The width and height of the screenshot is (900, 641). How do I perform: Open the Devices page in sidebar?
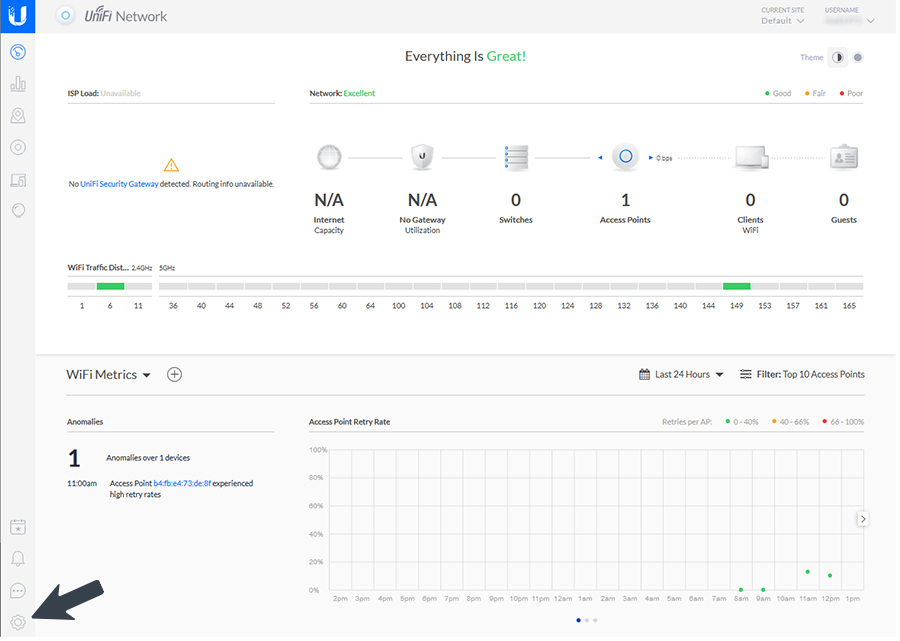[x=17, y=148]
